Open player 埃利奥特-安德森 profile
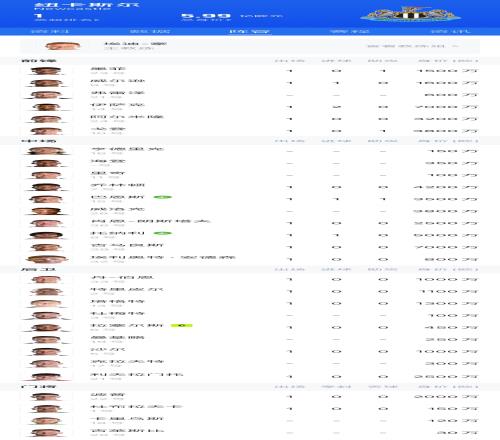 163,257
